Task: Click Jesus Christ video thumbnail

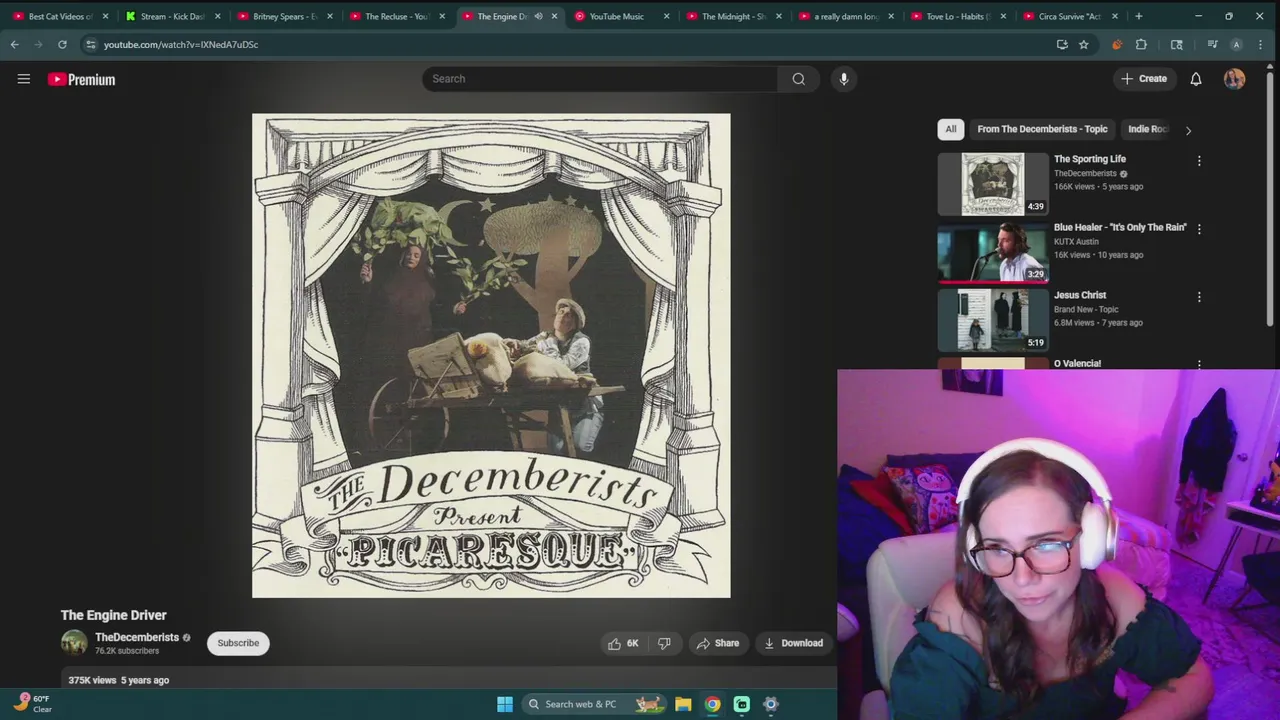Action: point(993,320)
